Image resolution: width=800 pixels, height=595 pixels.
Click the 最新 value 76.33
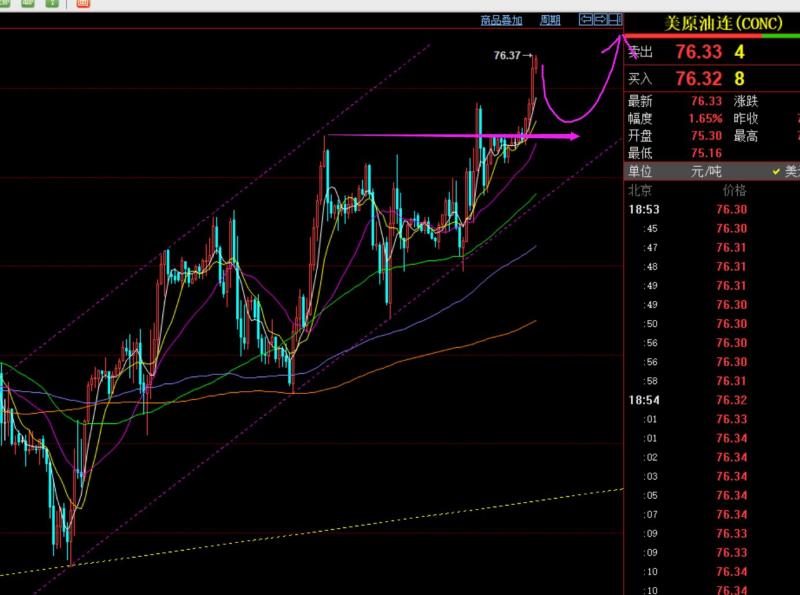[x=707, y=101]
